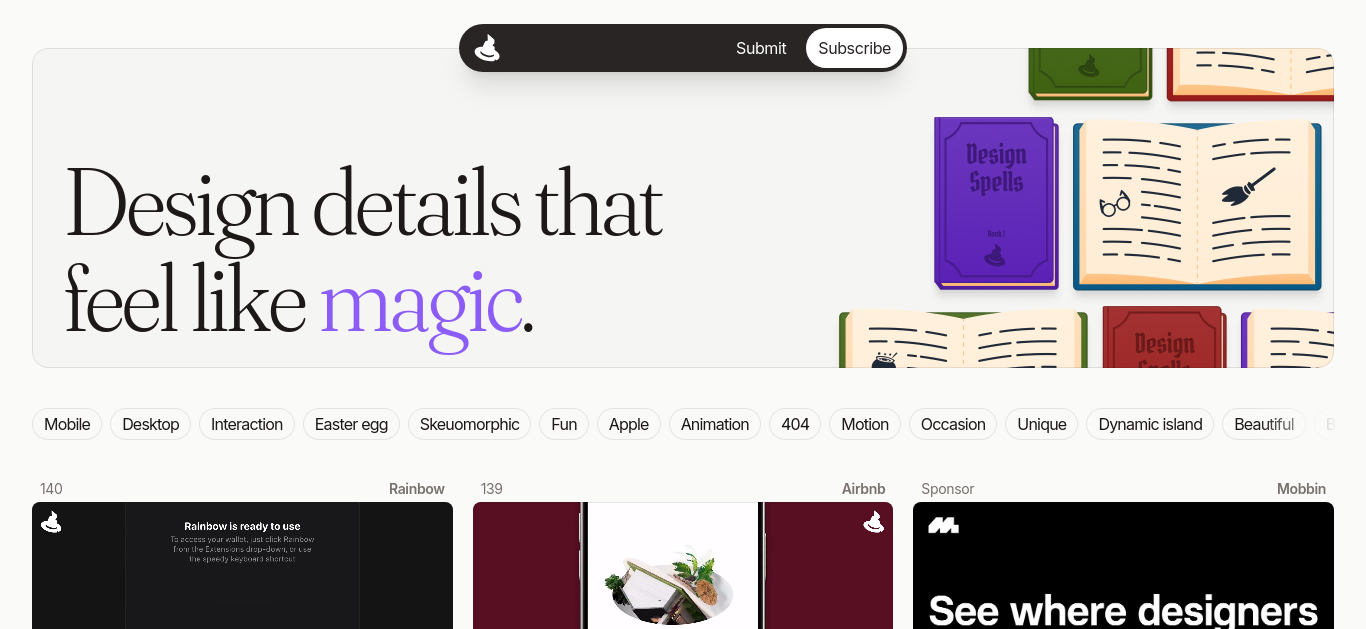Screen dimensions: 1366x629
Task: Click wizard hat icon on Rainbow card
Action: coord(51,522)
